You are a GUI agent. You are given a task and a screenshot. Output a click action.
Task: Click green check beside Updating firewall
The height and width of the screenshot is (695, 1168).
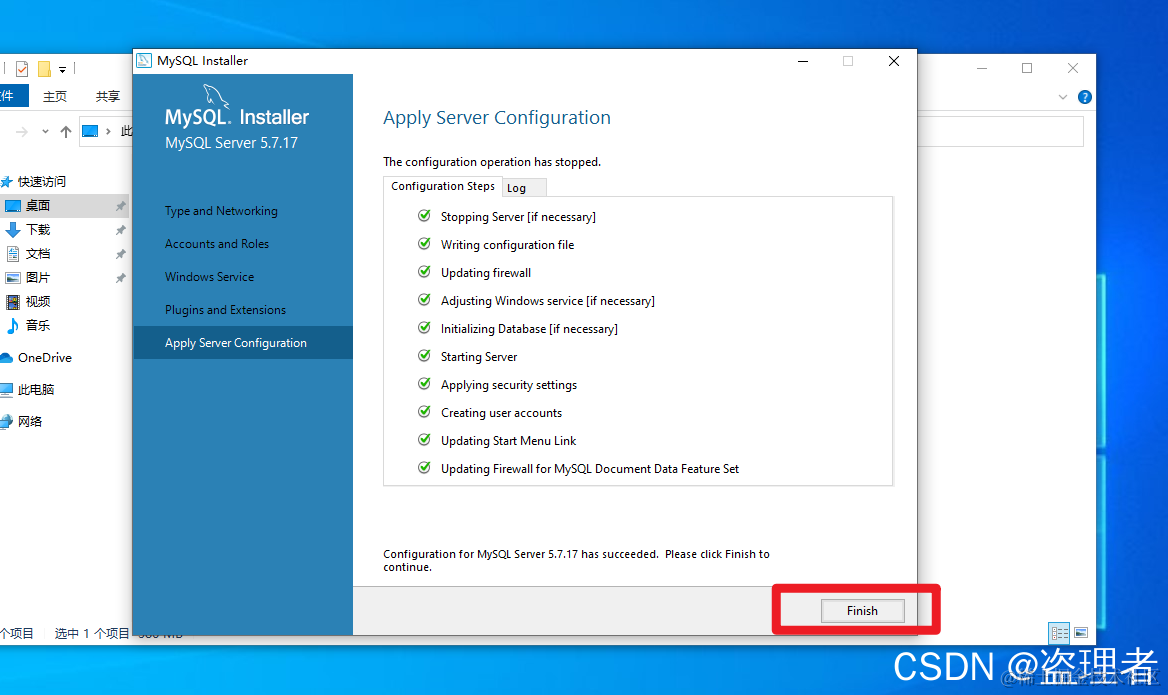point(425,272)
